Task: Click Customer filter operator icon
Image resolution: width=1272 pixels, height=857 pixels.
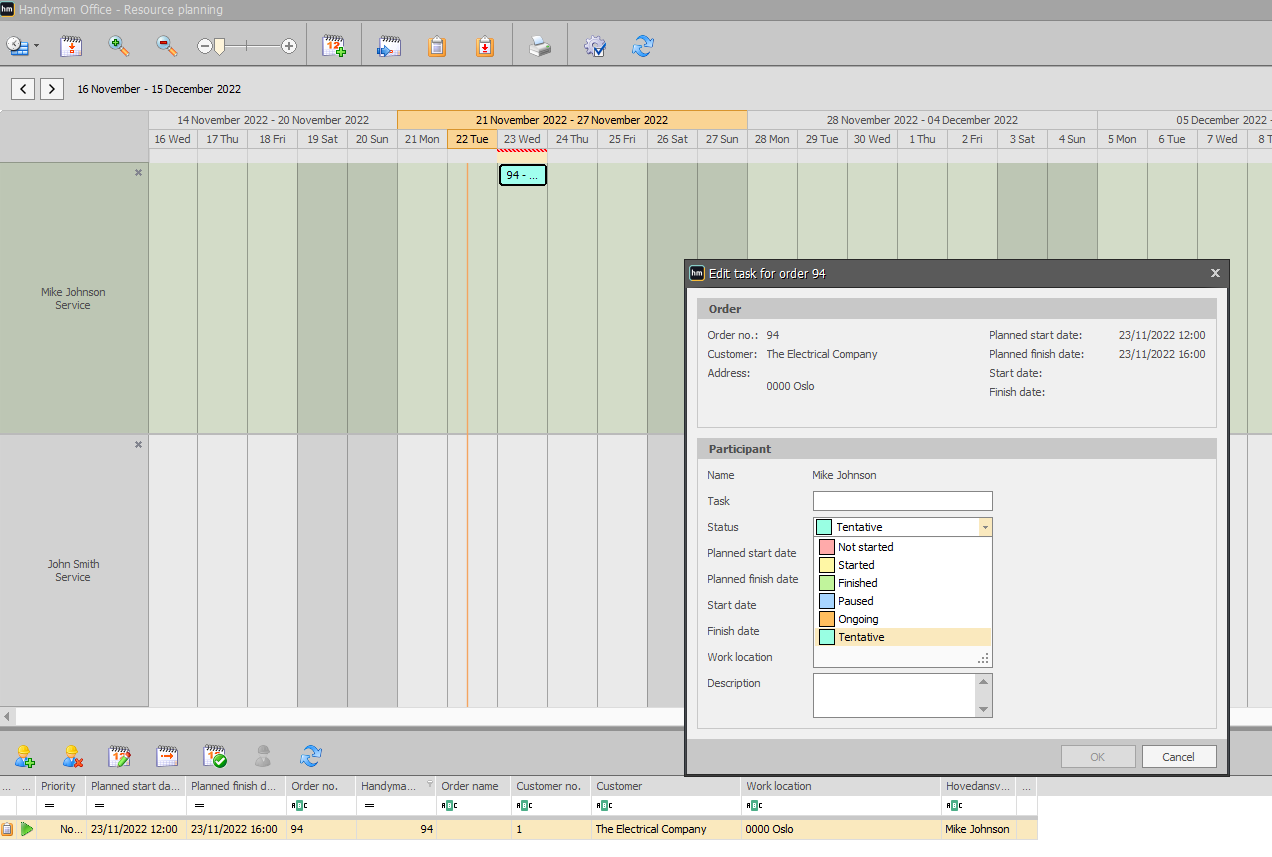Action: (604, 805)
